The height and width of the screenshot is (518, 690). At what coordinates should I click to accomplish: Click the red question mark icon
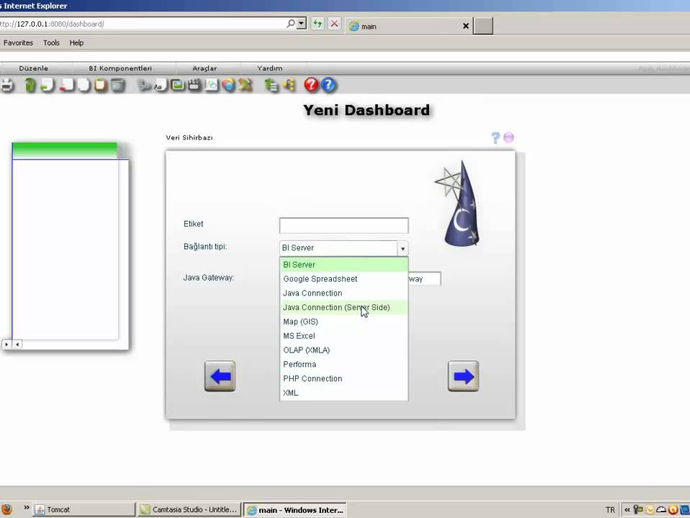tap(311, 84)
